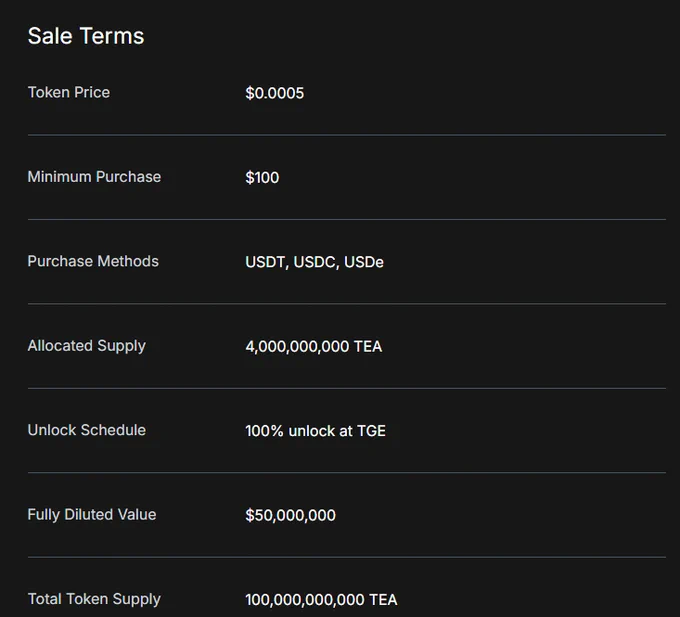Click the $0.0005 token price value

point(275,93)
